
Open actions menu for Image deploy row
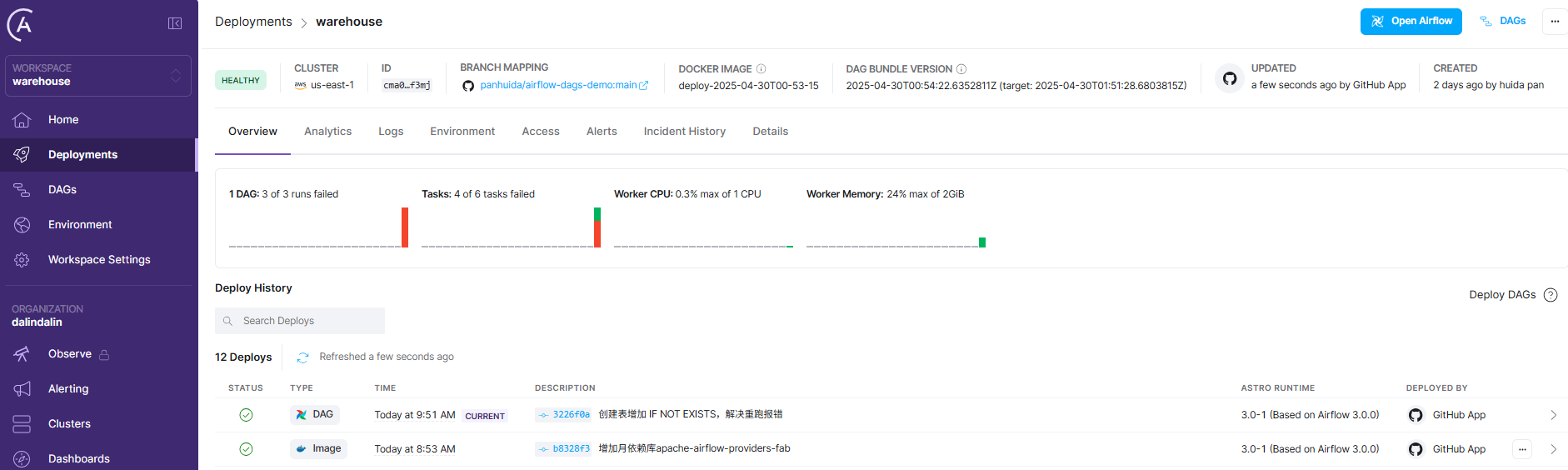click(x=1522, y=449)
